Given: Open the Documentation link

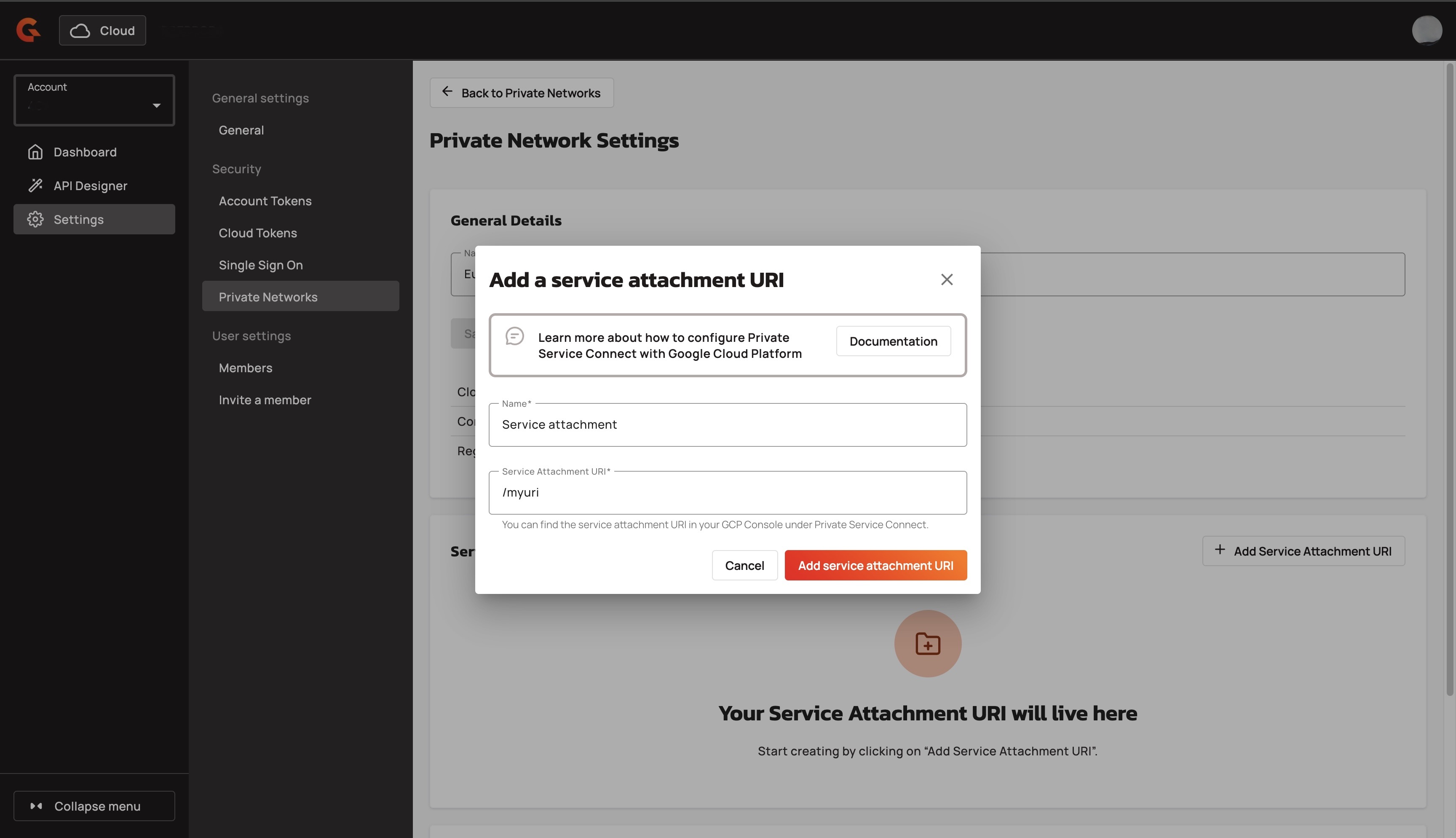Looking at the screenshot, I should (x=893, y=341).
